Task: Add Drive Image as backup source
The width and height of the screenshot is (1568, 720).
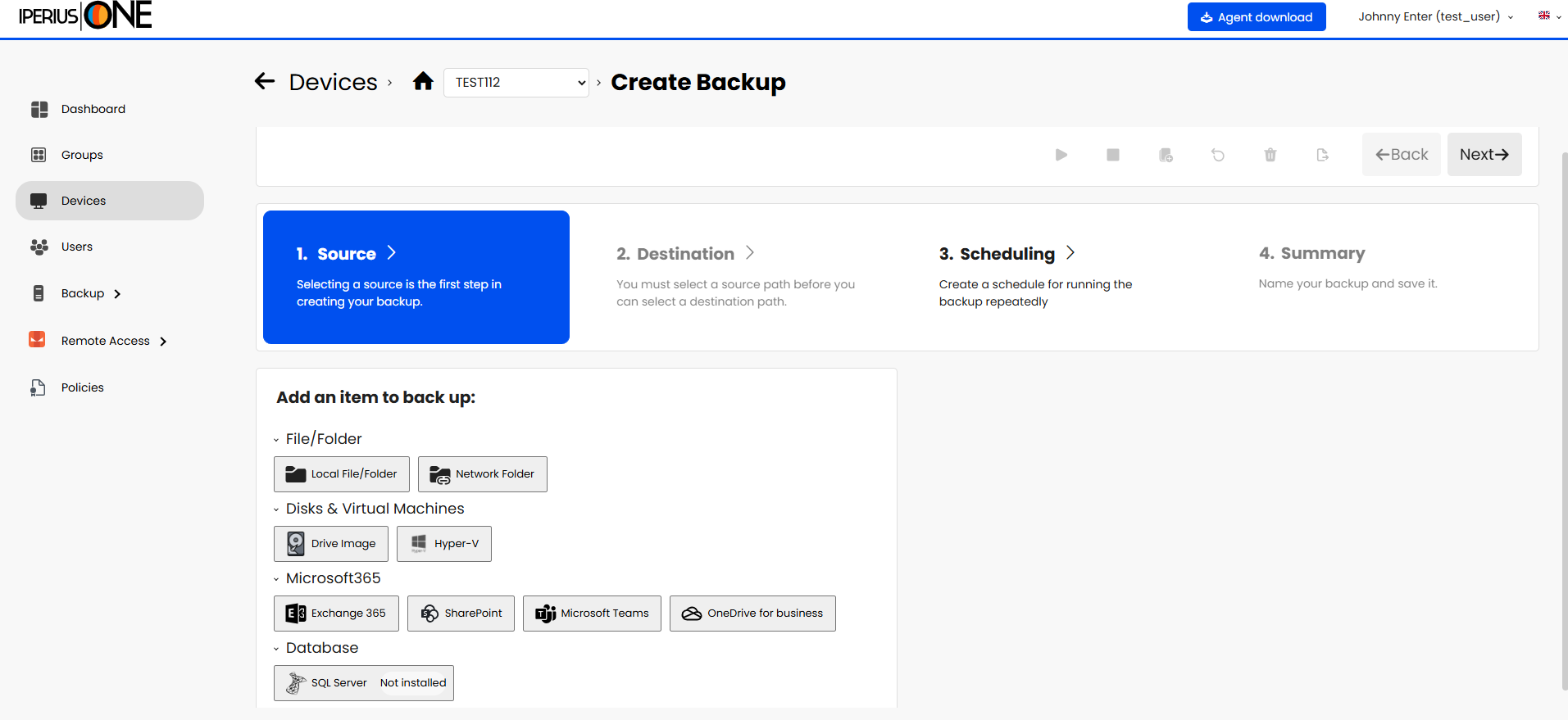Action: pyautogui.click(x=331, y=544)
